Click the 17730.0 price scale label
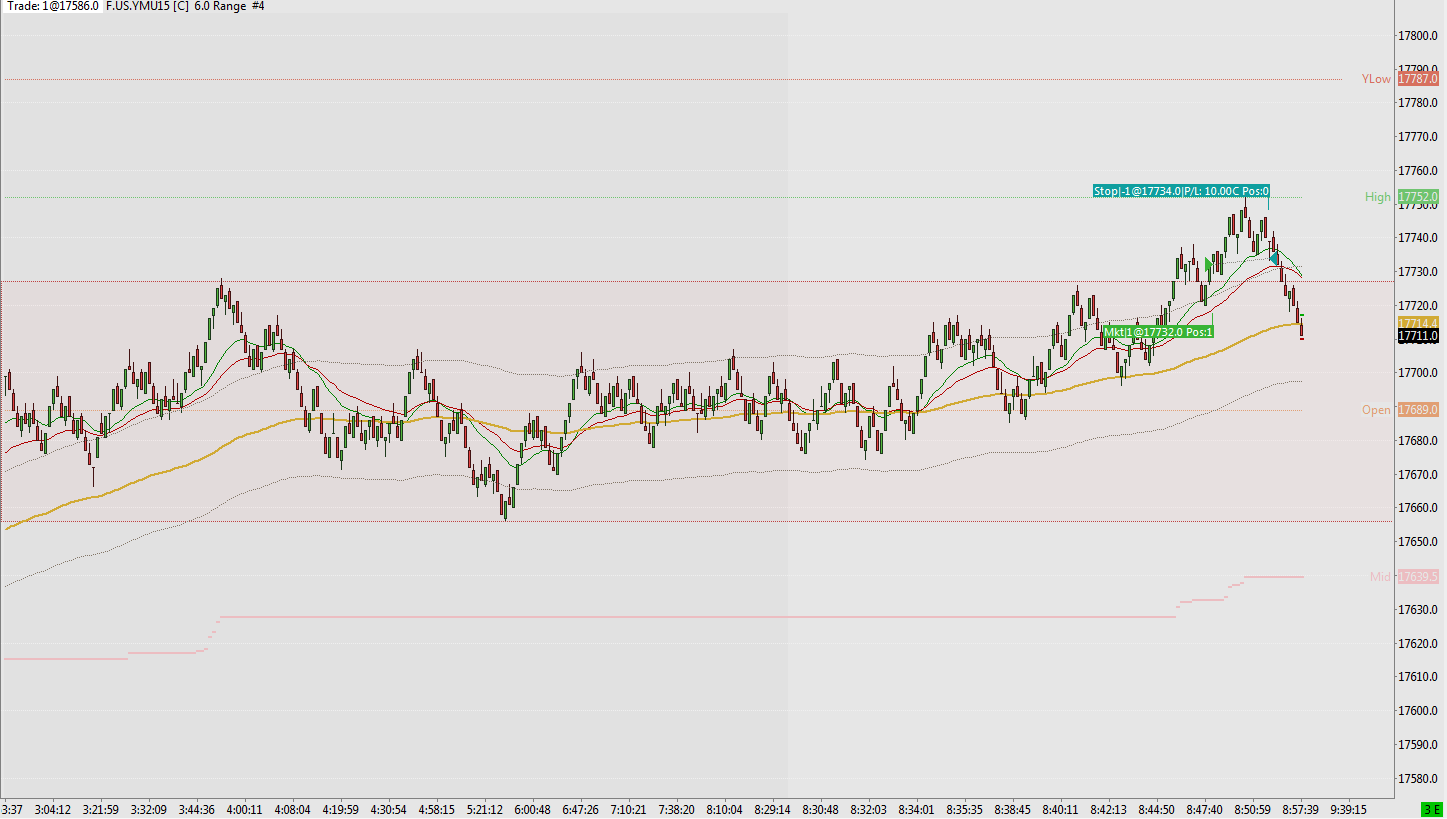 point(1419,272)
